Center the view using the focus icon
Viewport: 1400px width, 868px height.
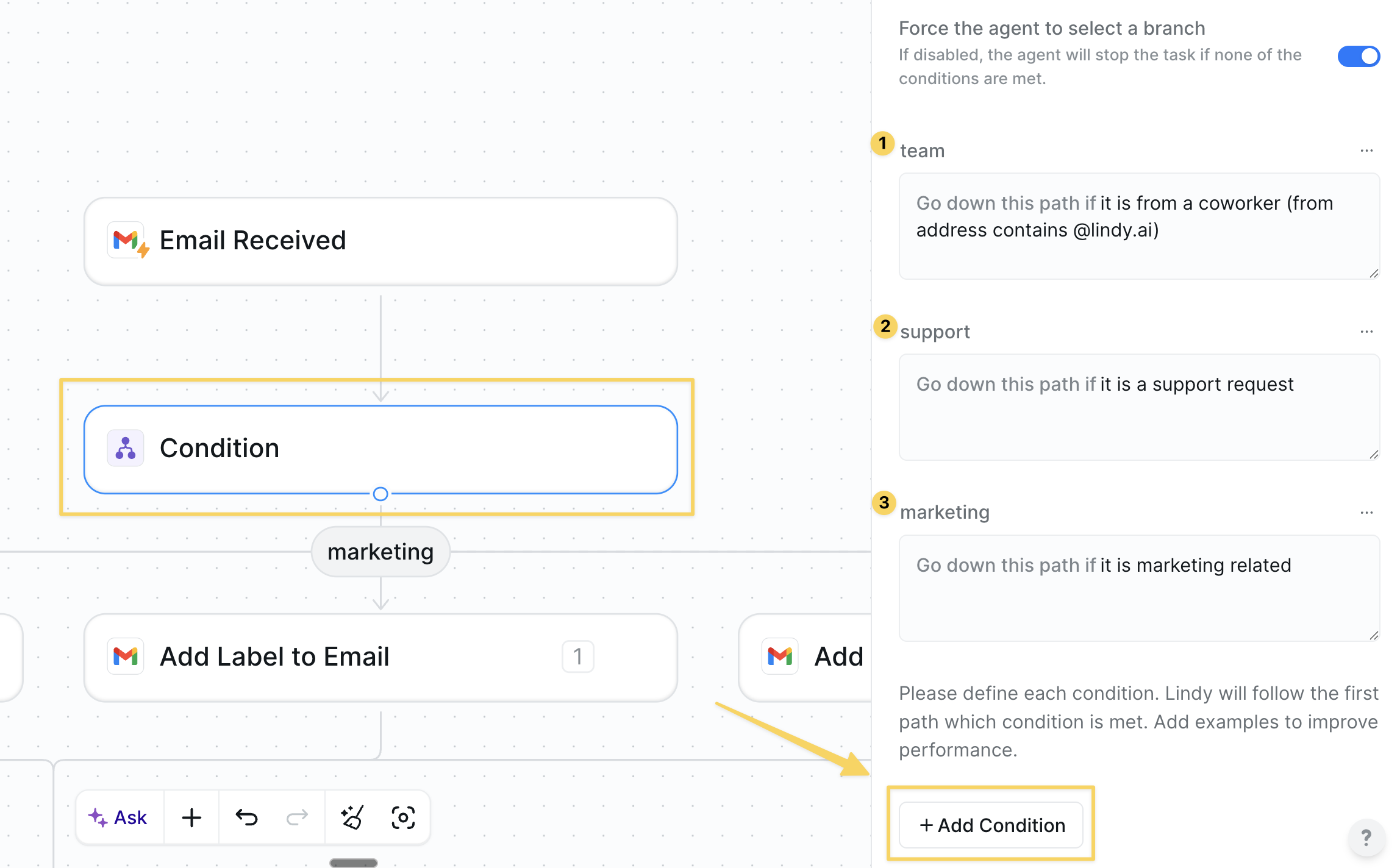404,817
